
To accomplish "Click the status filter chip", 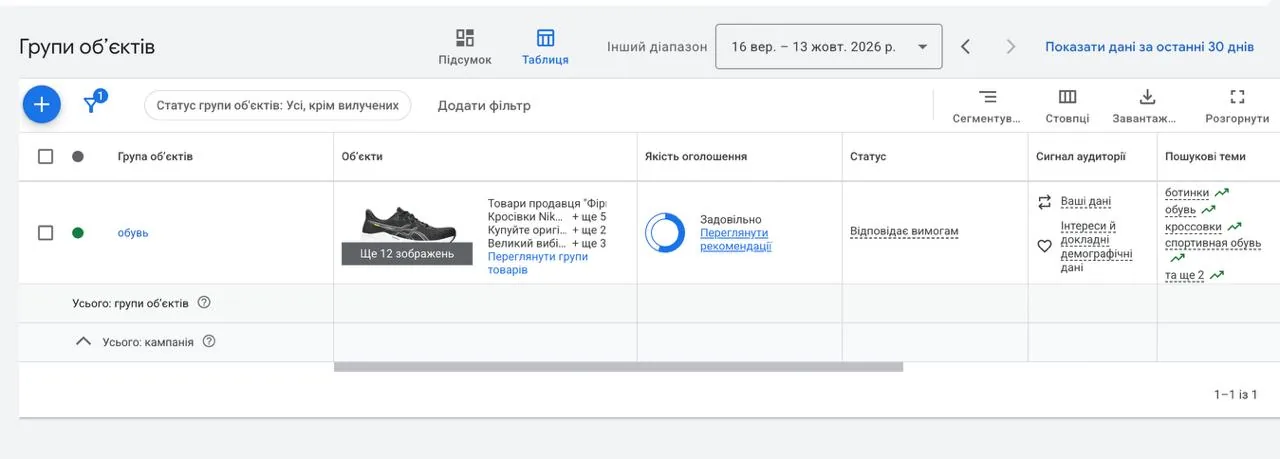I will [278, 105].
